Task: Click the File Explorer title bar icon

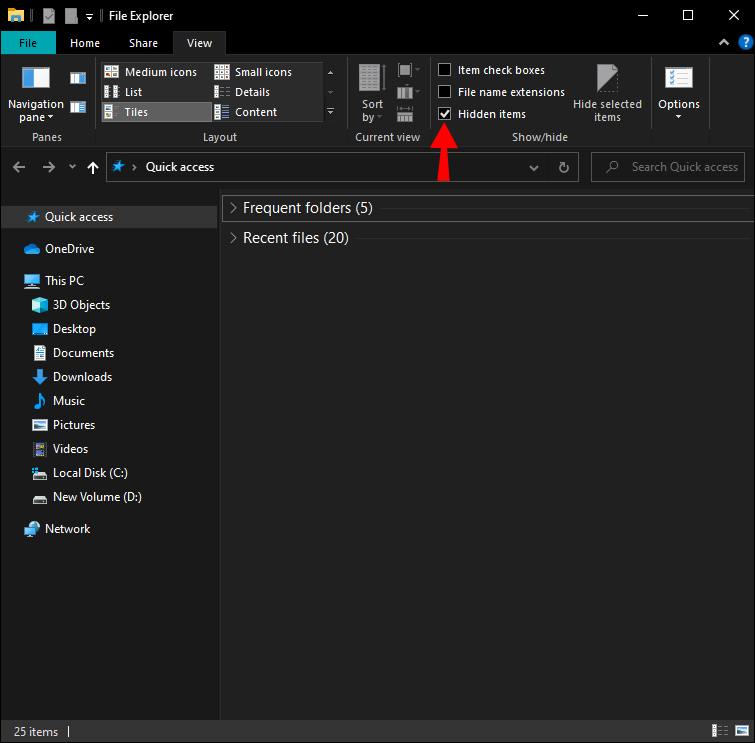Action: [16, 15]
